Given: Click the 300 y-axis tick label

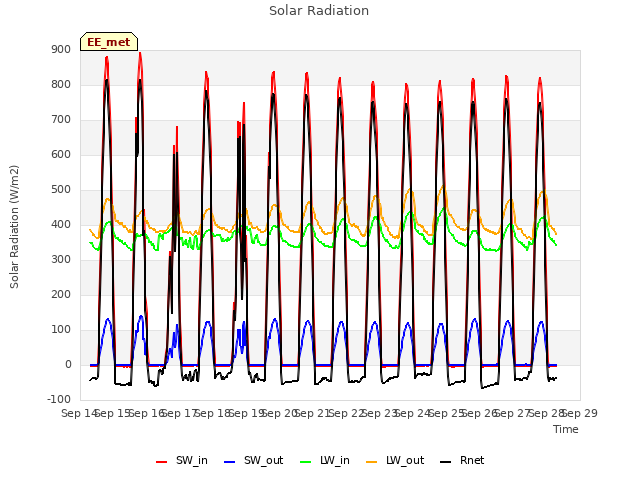Looking at the screenshot, I should (x=61, y=260).
